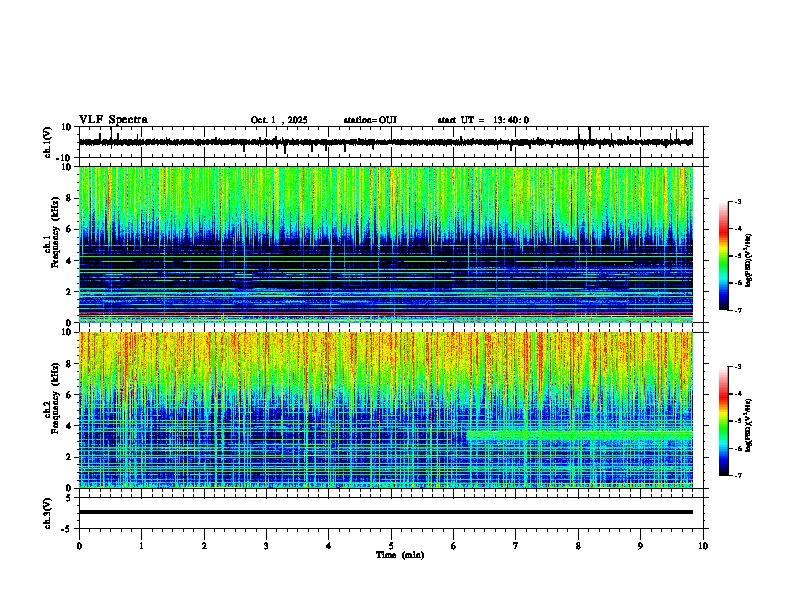Click the 'VLF Spectra' plot title
The height and width of the screenshot is (612, 792).
tap(113, 120)
